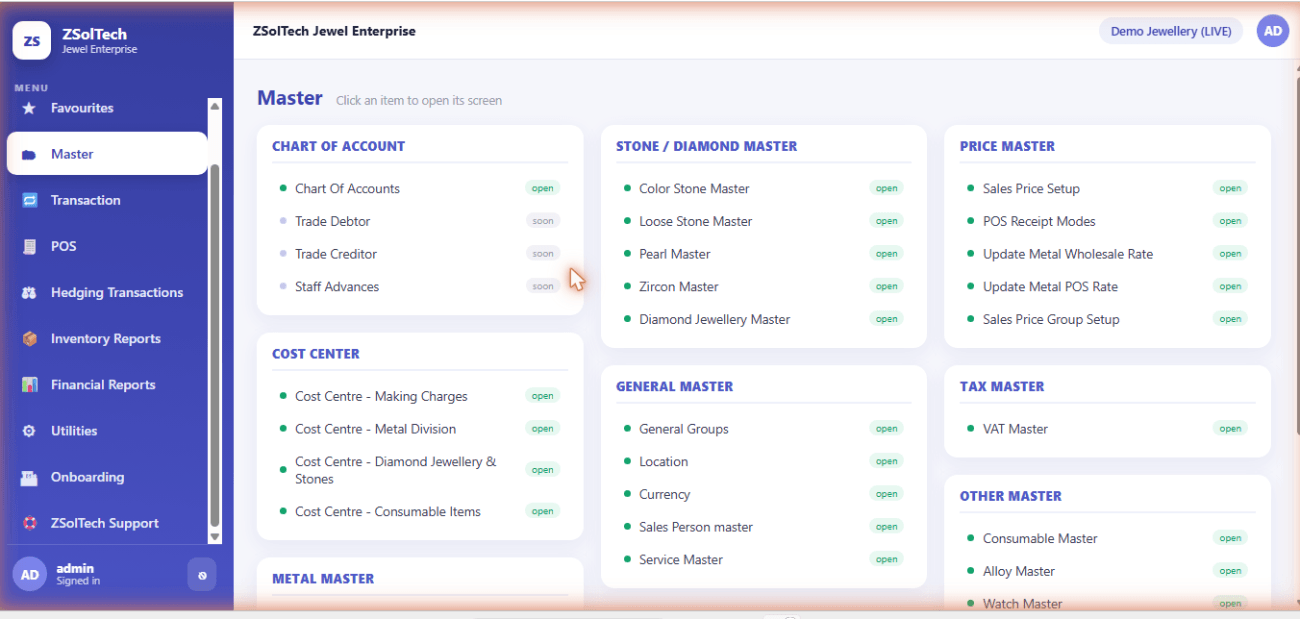Open Loose Stone Master
Screen dimensions: 1300x619
(x=763, y=221)
